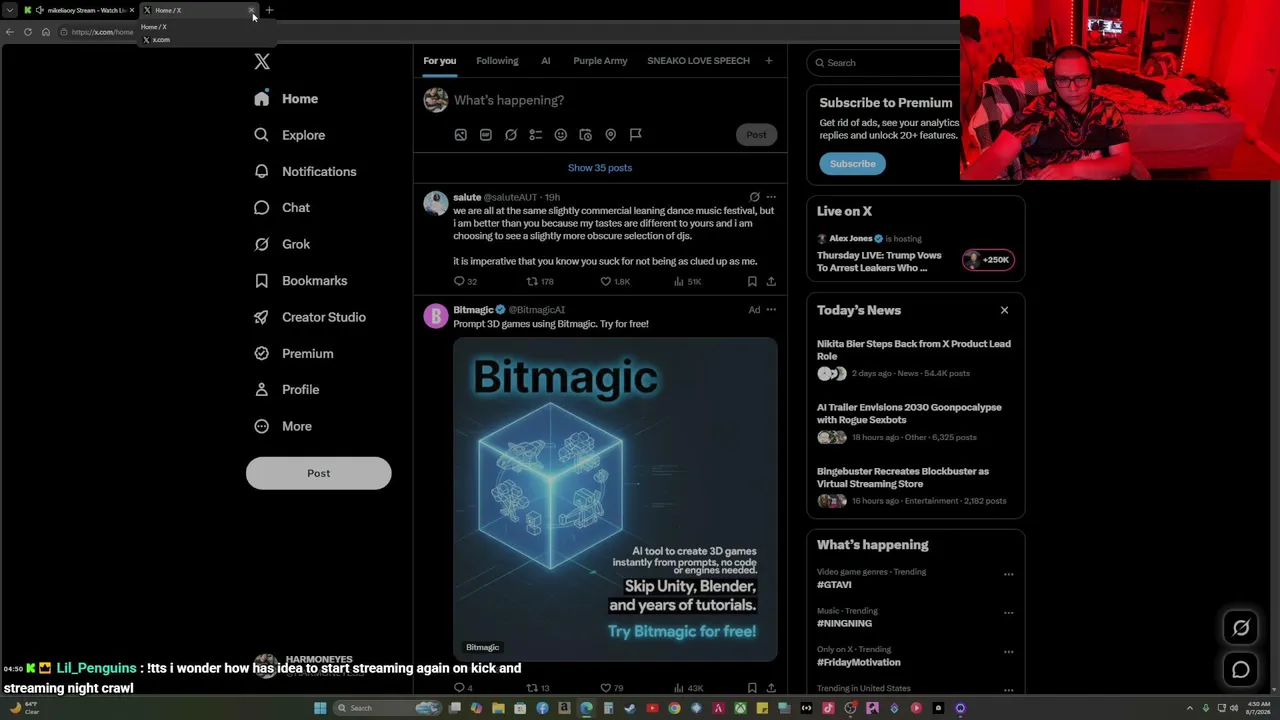Open a new browser tab
1280x720 pixels.
point(269,10)
